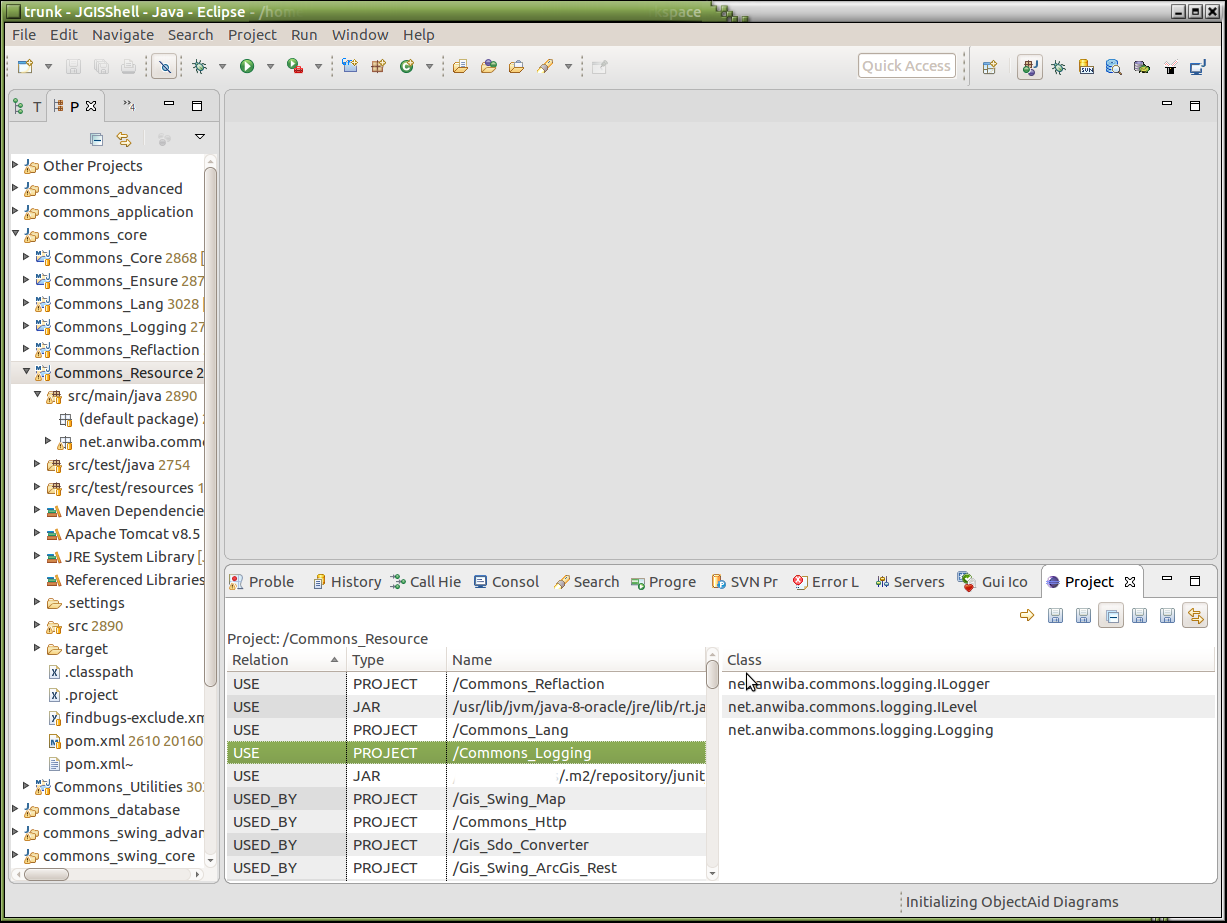Select the /Commons_Reflaction dependency row
The width and height of the screenshot is (1227, 923).
(466, 684)
